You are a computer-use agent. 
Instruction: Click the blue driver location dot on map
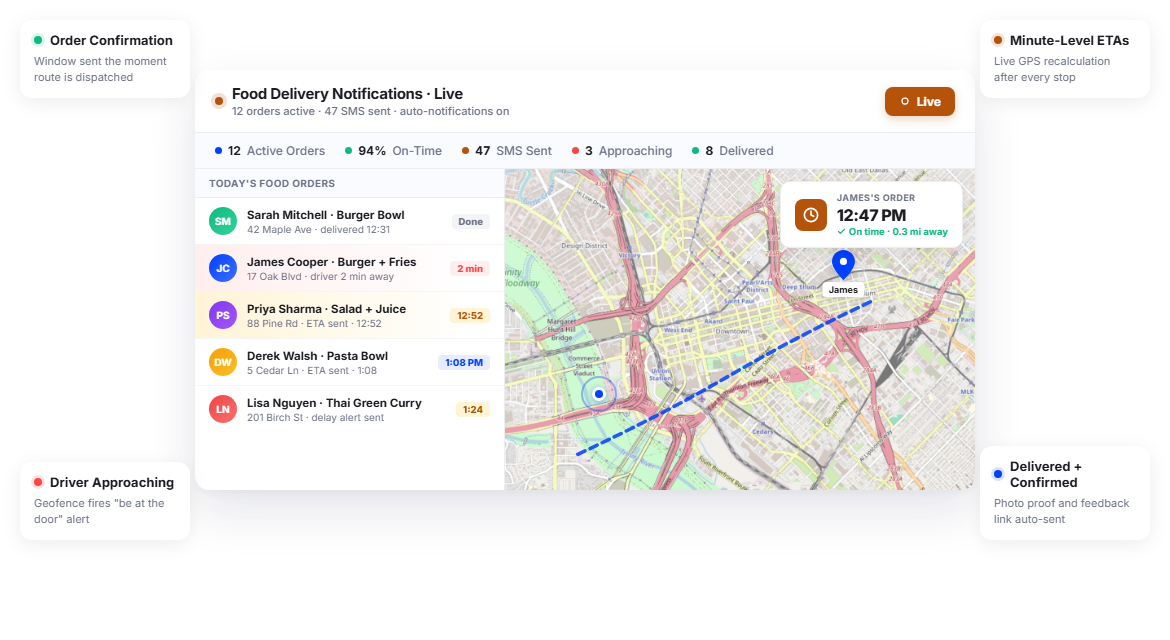(x=598, y=394)
